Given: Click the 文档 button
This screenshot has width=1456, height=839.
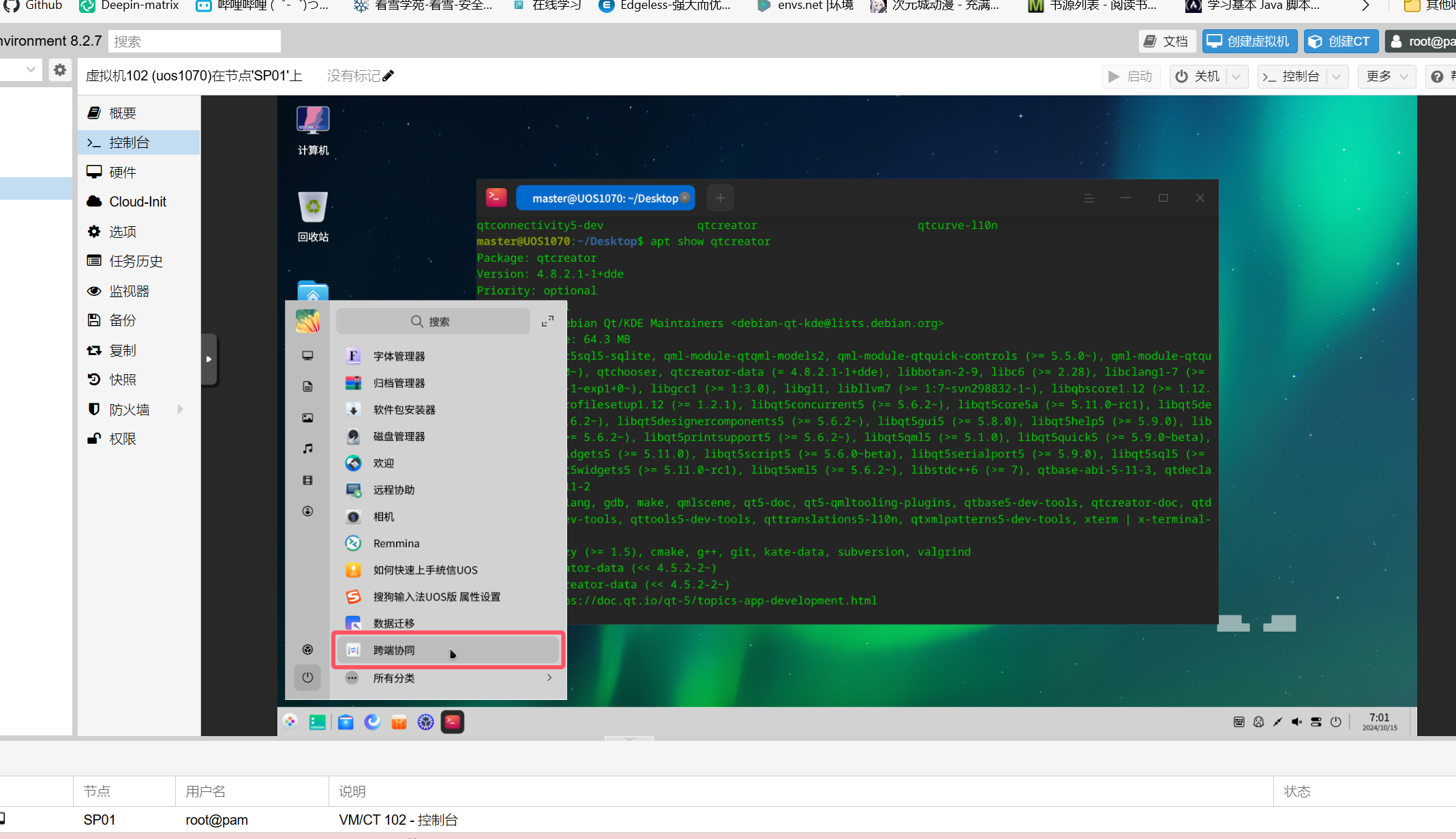Looking at the screenshot, I should click(x=1166, y=41).
